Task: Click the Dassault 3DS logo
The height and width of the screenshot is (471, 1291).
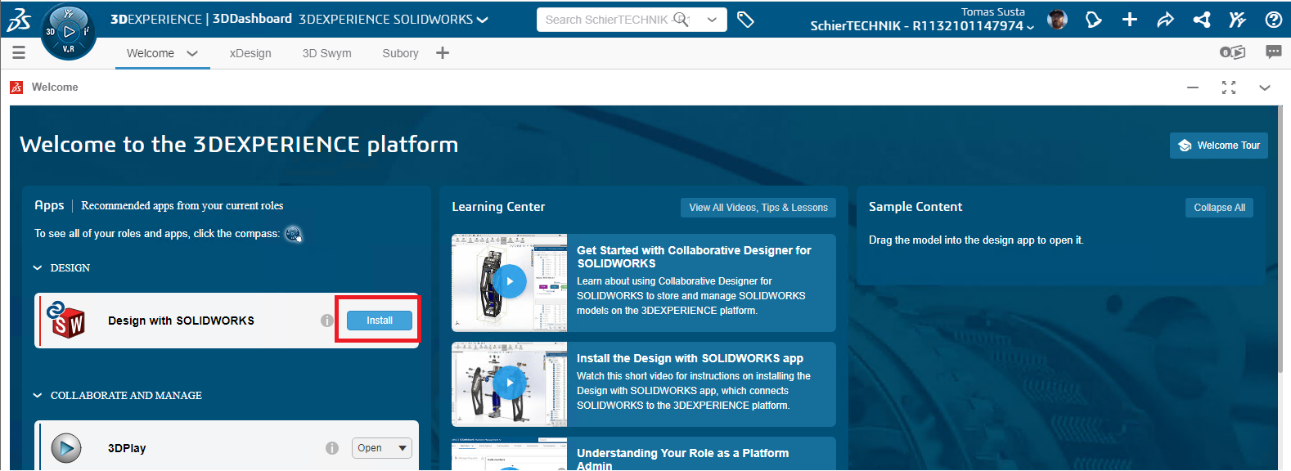Action: [x=18, y=19]
